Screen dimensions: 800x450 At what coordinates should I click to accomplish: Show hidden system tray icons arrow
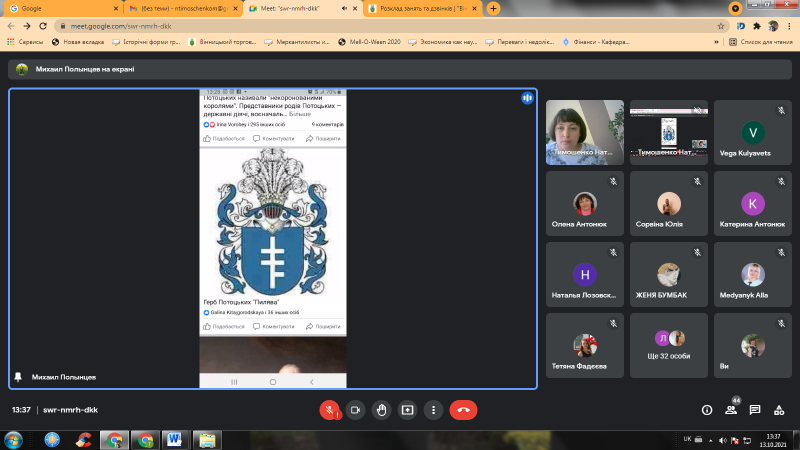pyautogui.click(x=711, y=440)
